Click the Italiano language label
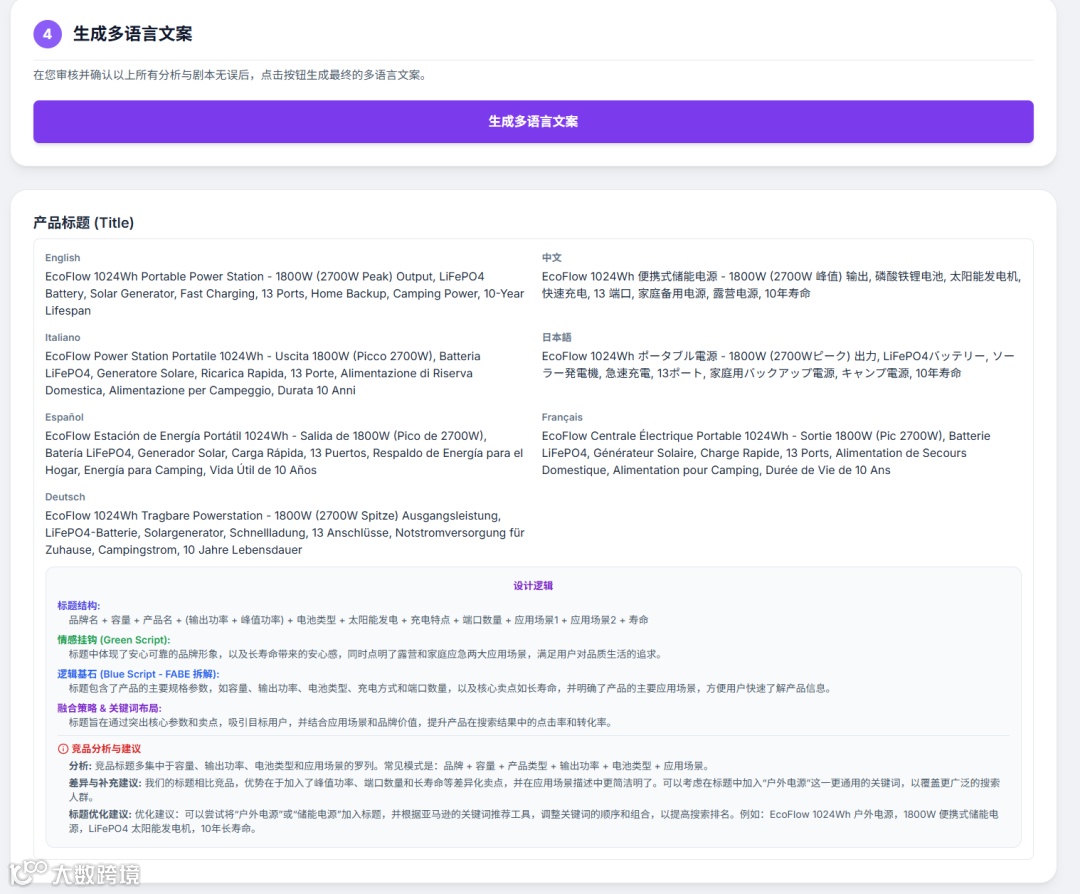Screen dimensions: 1080x894 point(63,337)
